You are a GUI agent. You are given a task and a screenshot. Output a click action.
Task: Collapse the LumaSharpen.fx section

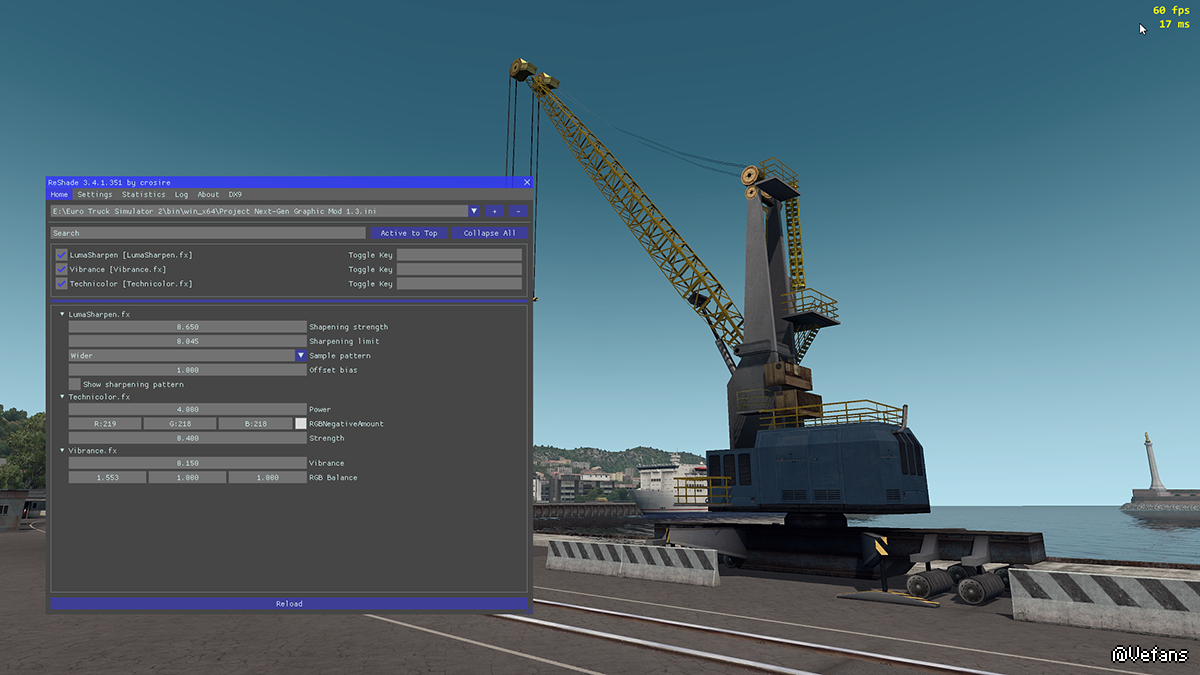click(x=62, y=315)
